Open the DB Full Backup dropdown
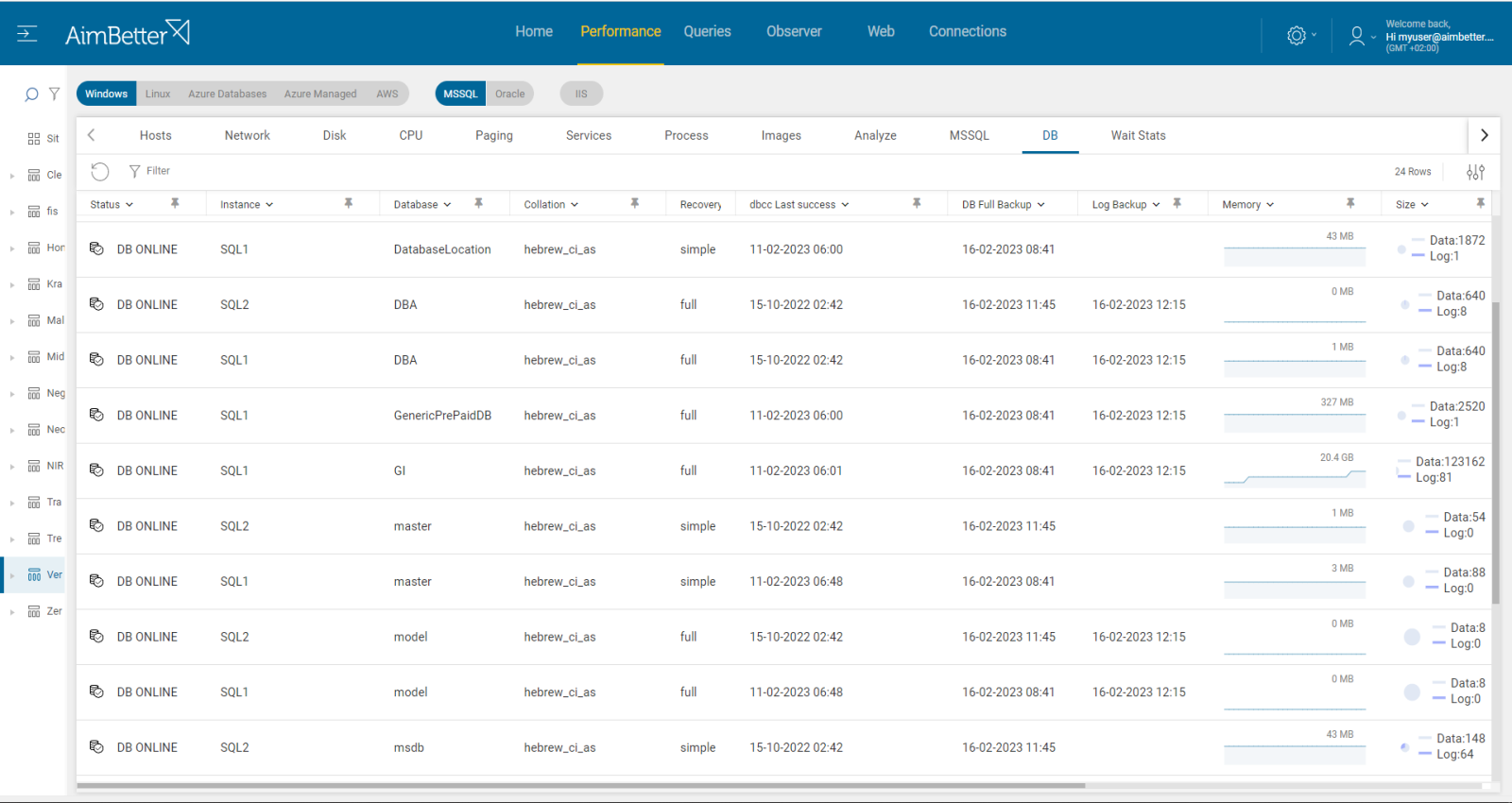Screen dimensions: 1512x803 pyautogui.click(x=1041, y=205)
